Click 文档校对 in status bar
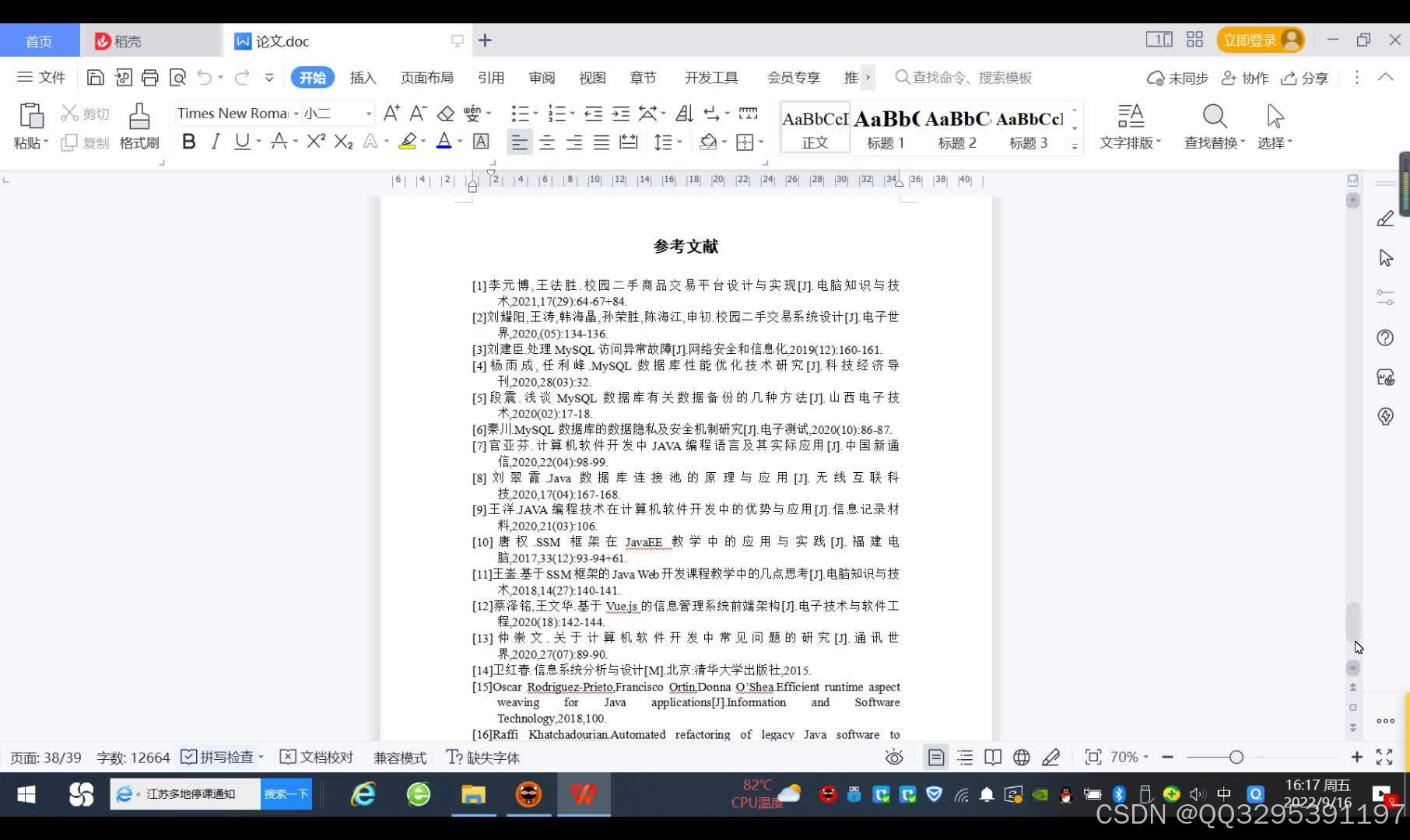This screenshot has height=840, width=1410. point(317,757)
